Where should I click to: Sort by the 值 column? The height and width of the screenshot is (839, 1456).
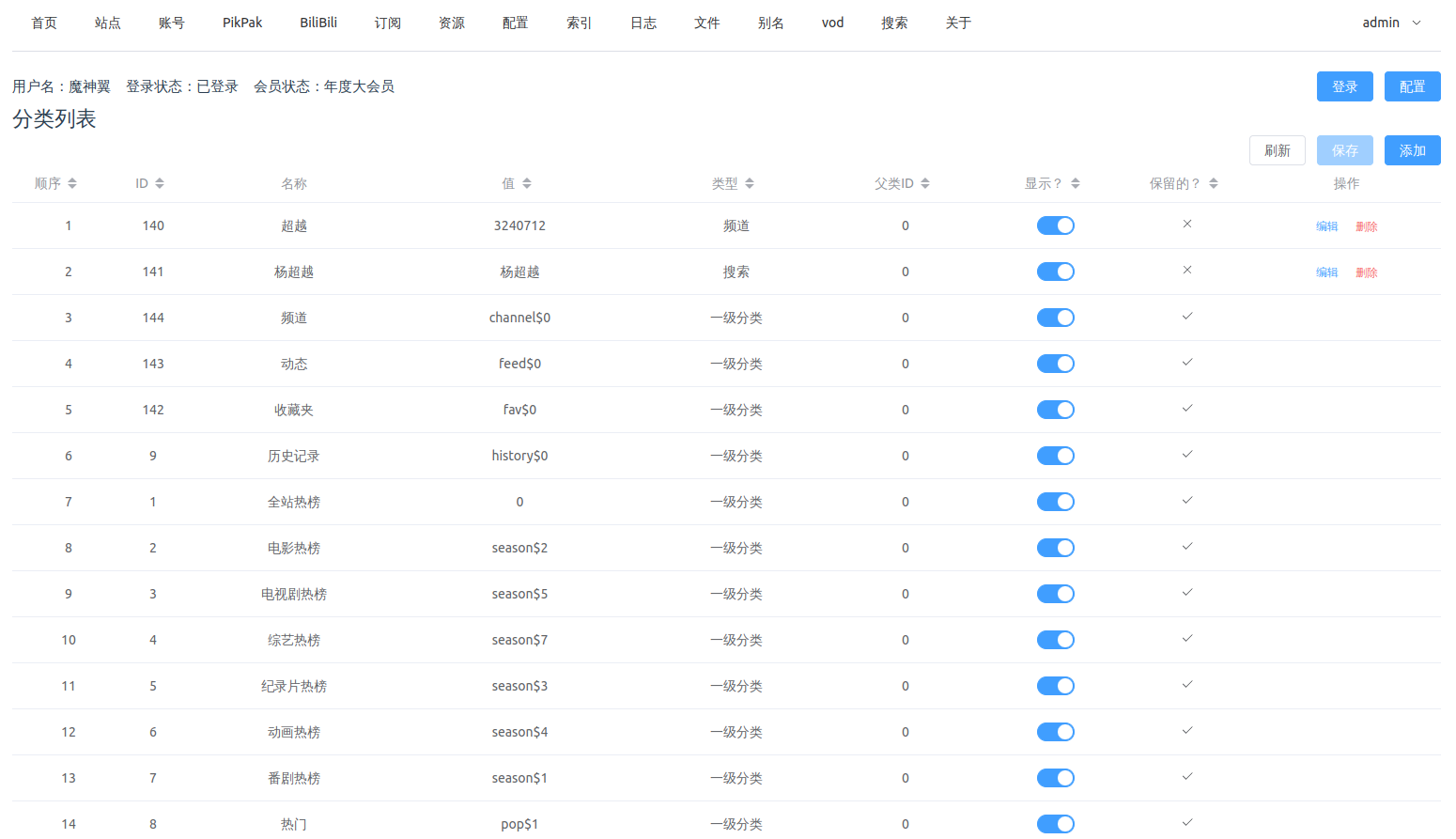(x=517, y=183)
